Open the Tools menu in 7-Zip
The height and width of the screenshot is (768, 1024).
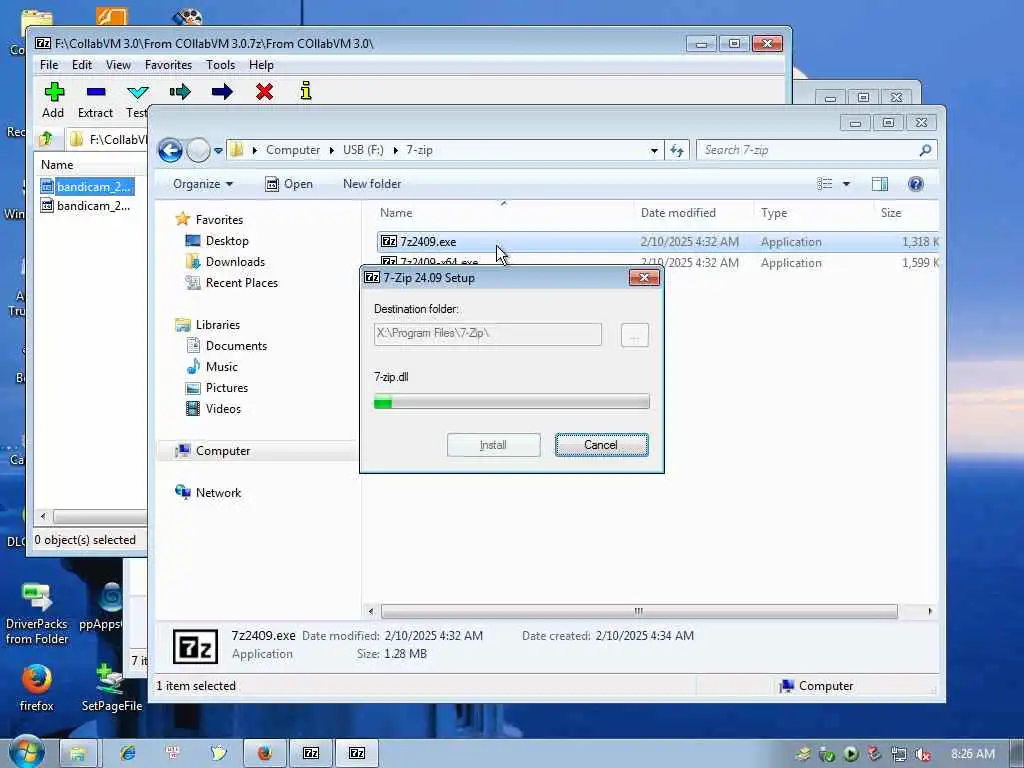coord(220,65)
